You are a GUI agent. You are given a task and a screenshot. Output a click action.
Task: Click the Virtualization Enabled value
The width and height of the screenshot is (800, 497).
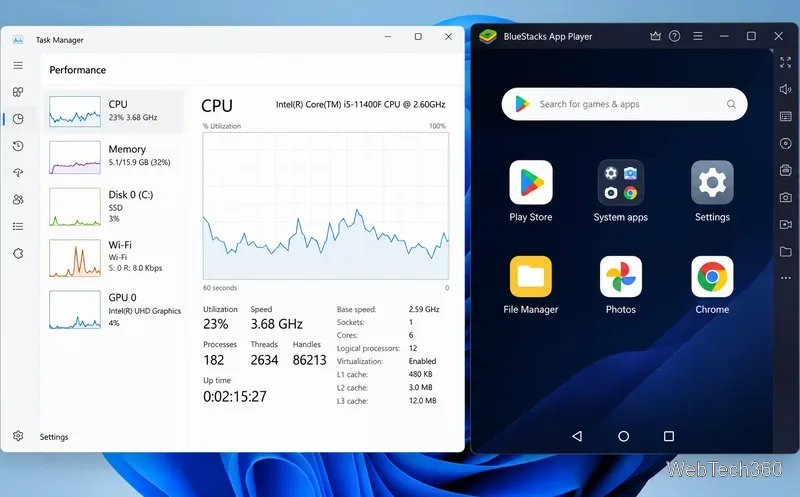click(422, 361)
